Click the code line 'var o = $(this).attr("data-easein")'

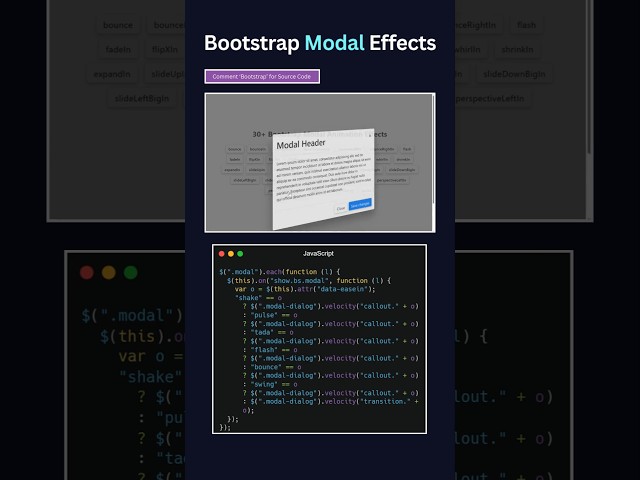click(304, 289)
